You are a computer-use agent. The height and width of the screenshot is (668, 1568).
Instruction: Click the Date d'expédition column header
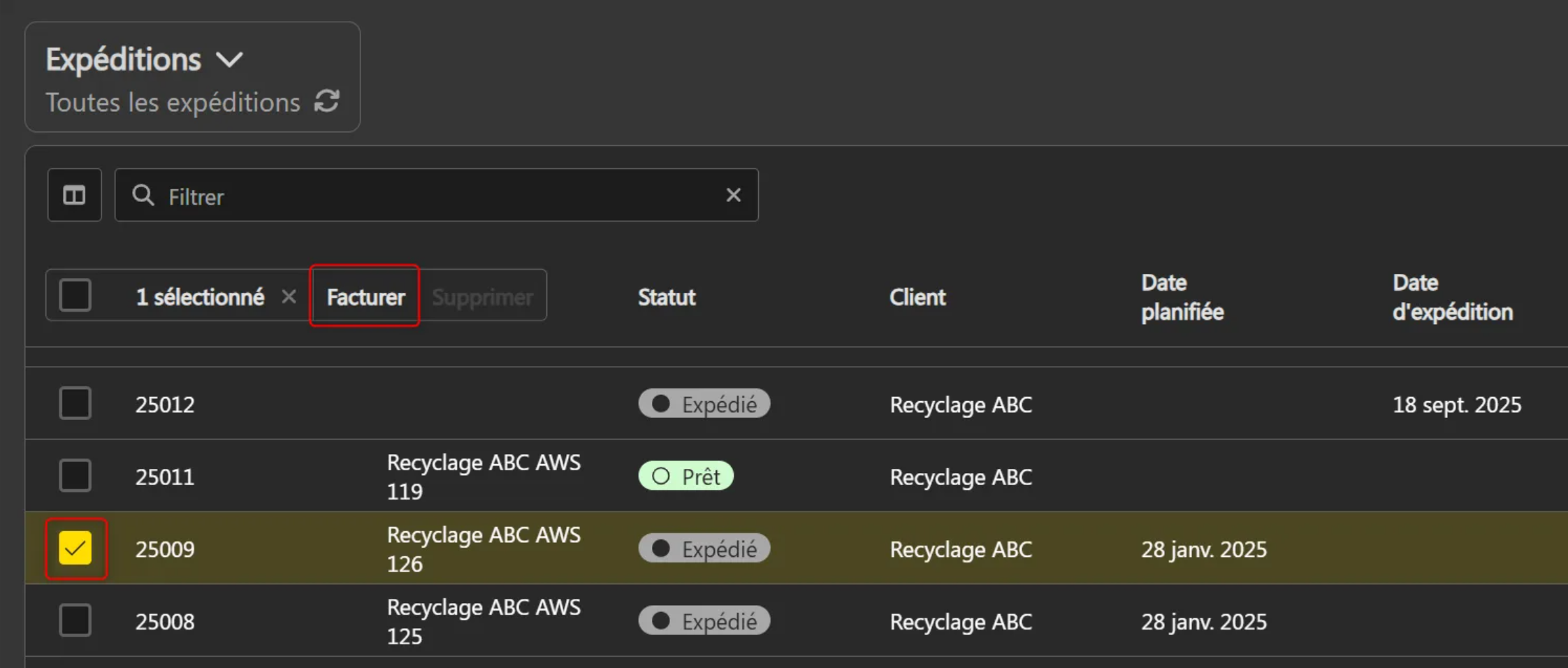pyautogui.click(x=1452, y=297)
